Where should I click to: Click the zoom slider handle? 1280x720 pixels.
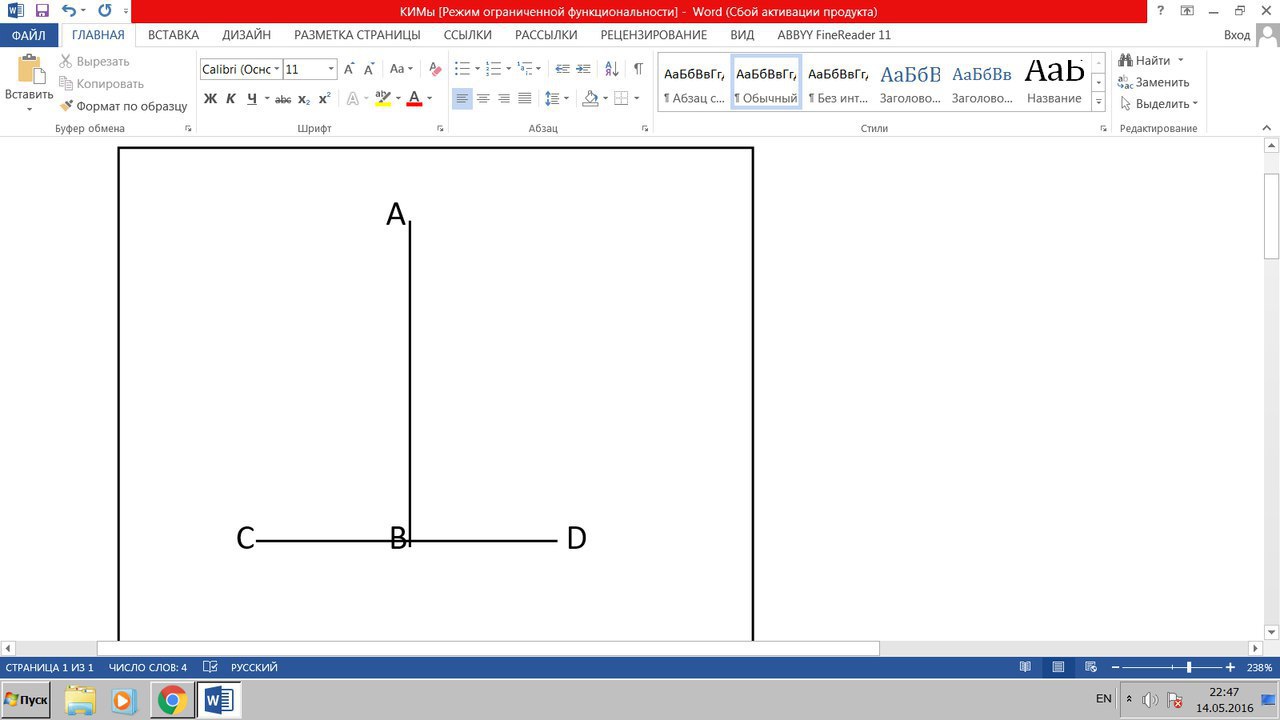tap(1189, 667)
